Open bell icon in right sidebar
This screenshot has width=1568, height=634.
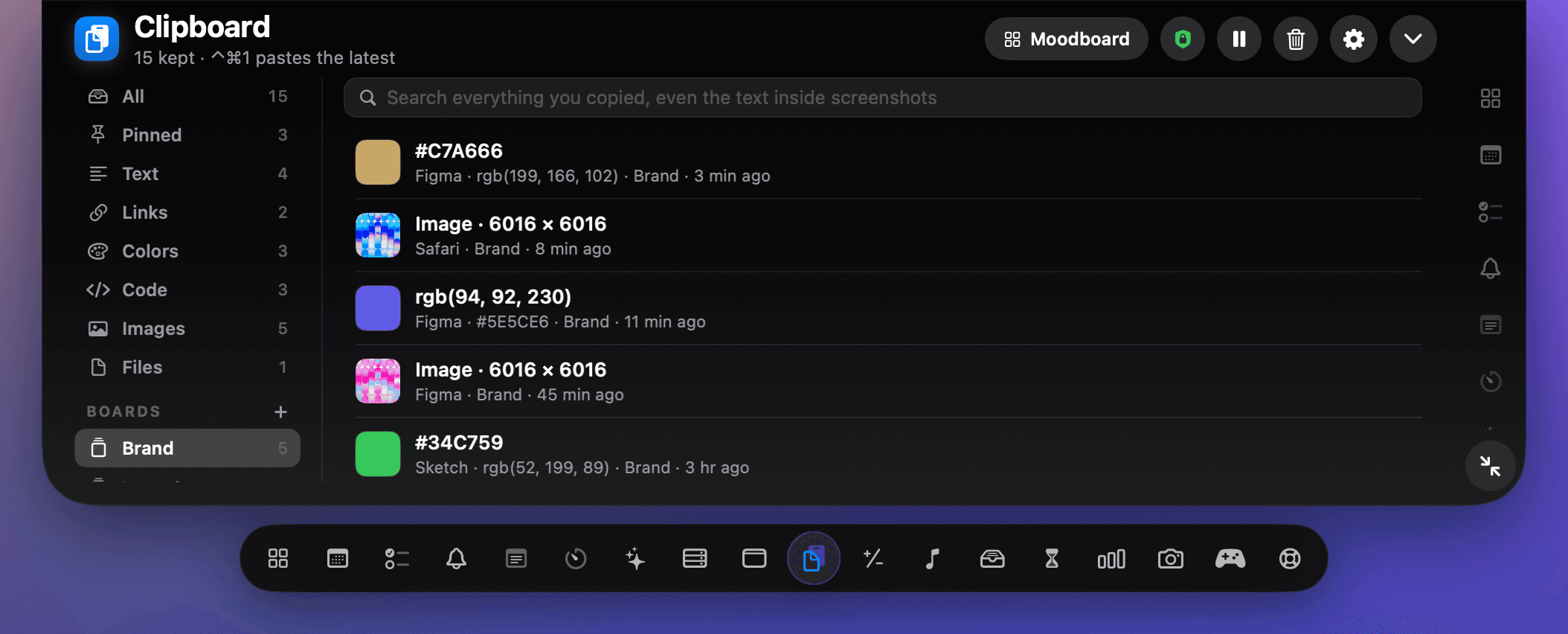1491,268
